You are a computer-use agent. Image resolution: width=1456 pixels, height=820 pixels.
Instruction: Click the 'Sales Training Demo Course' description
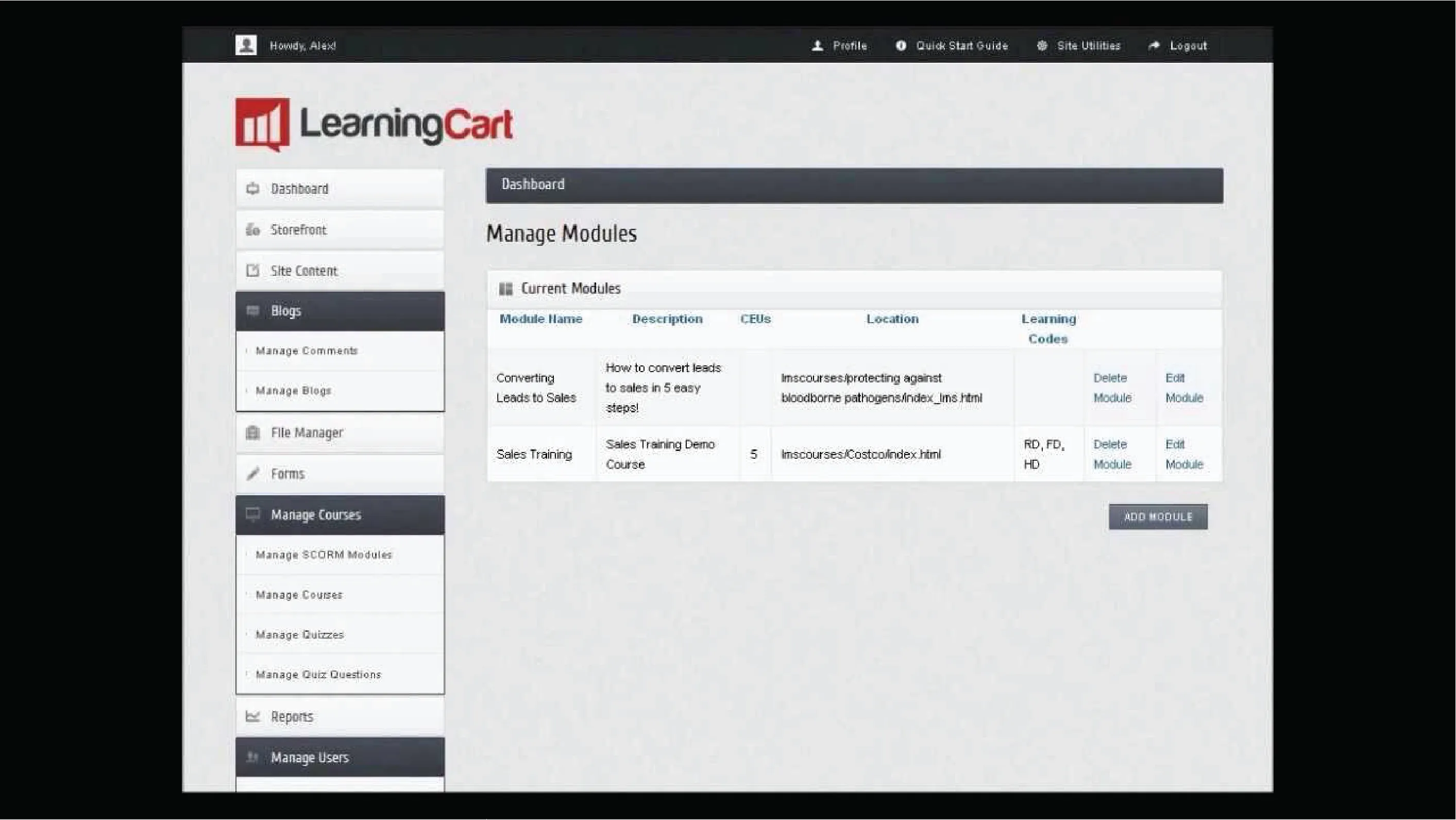[660, 454]
